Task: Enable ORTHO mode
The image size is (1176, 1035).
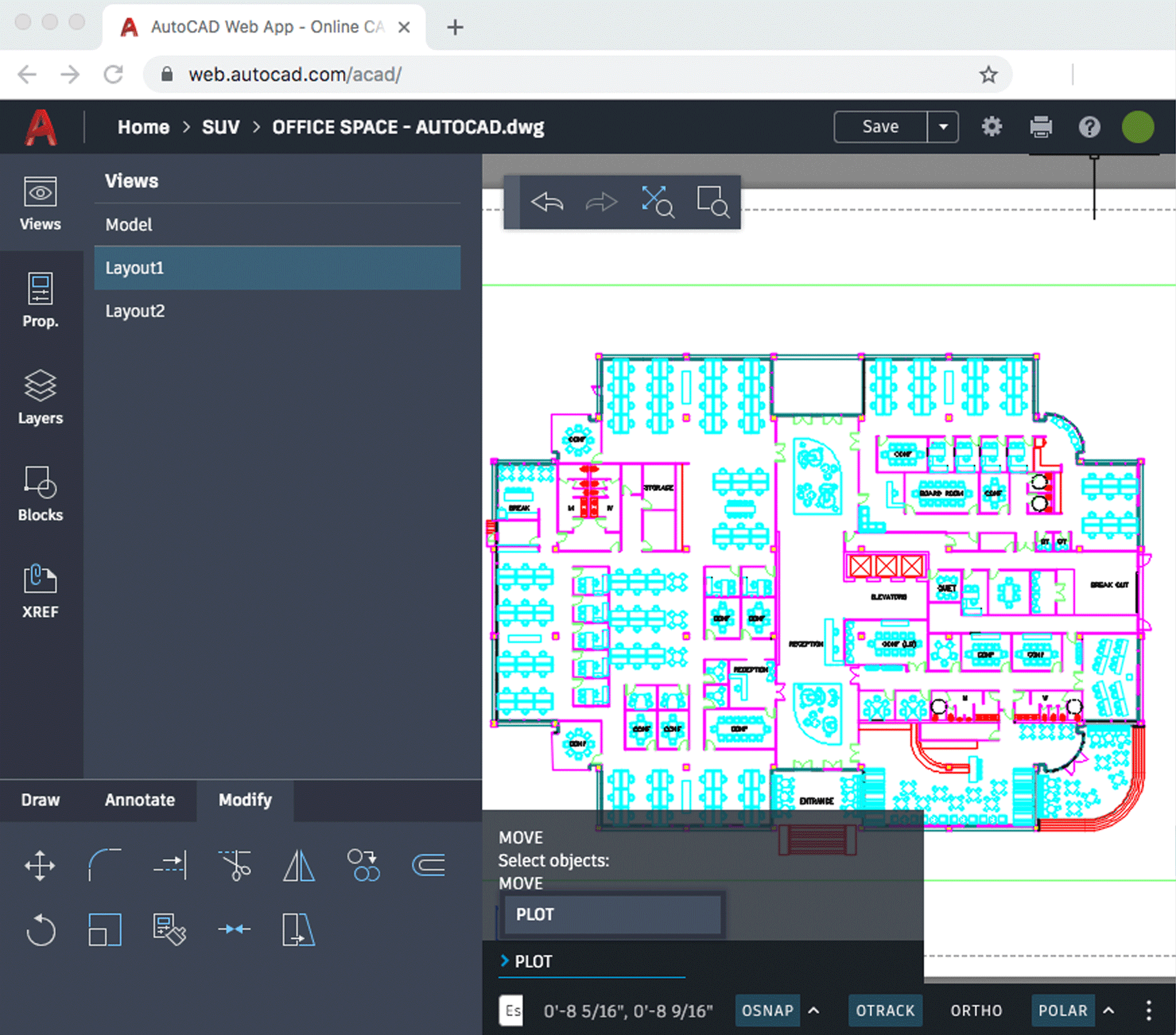Action: (x=976, y=1011)
